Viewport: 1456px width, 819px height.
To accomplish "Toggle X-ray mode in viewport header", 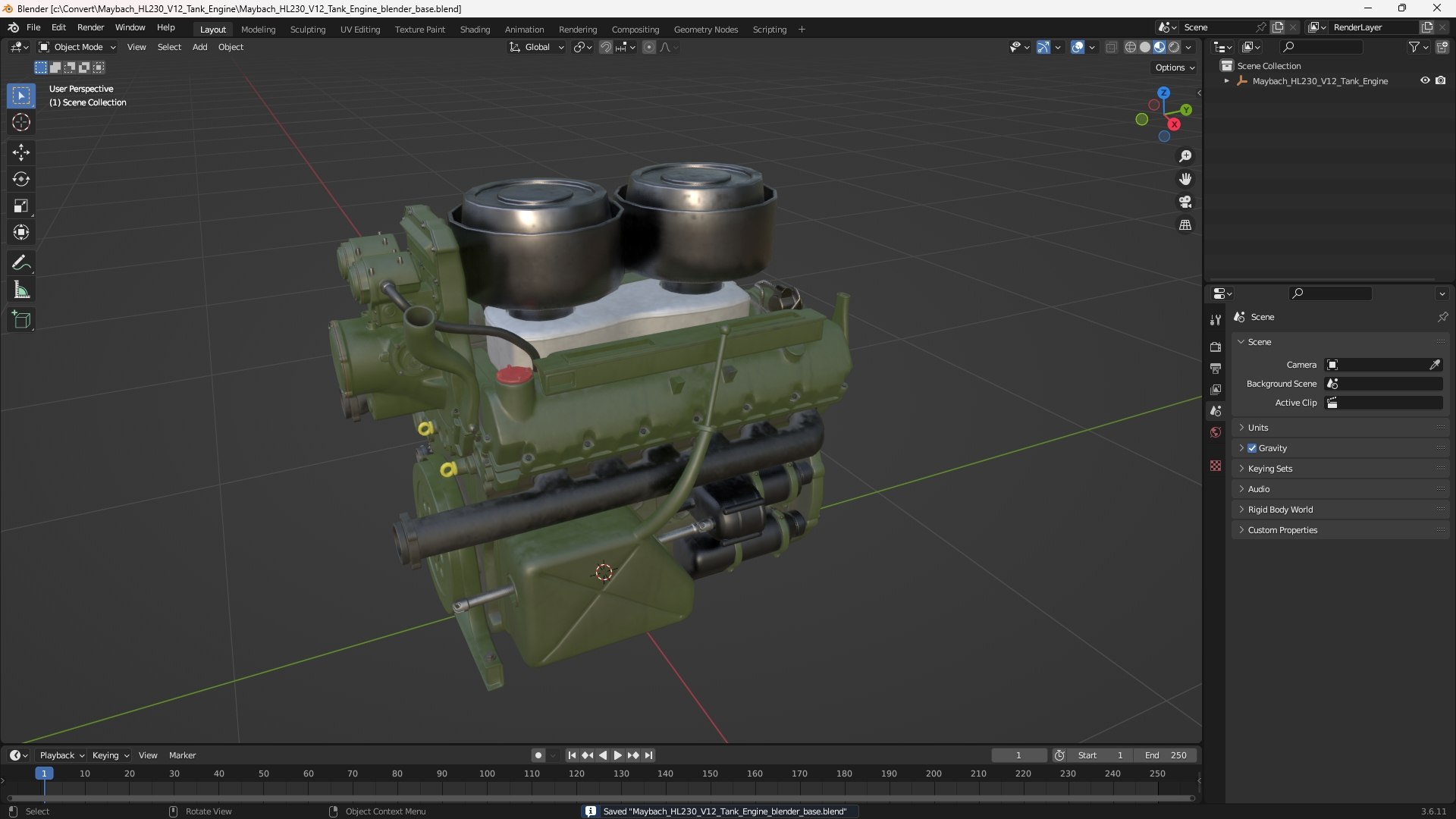I will pos(1111,47).
